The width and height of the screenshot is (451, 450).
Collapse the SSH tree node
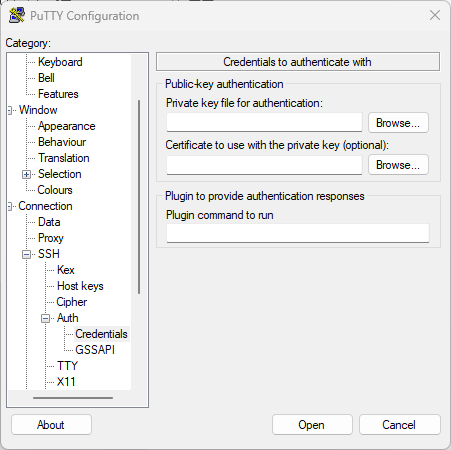click(x=26, y=254)
